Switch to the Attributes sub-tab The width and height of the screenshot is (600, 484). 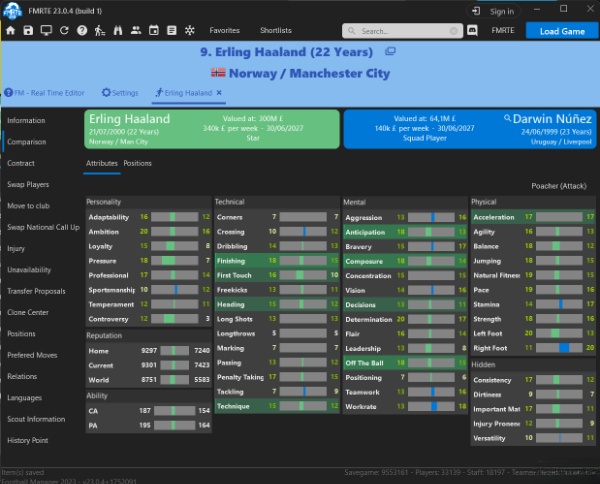click(x=102, y=163)
